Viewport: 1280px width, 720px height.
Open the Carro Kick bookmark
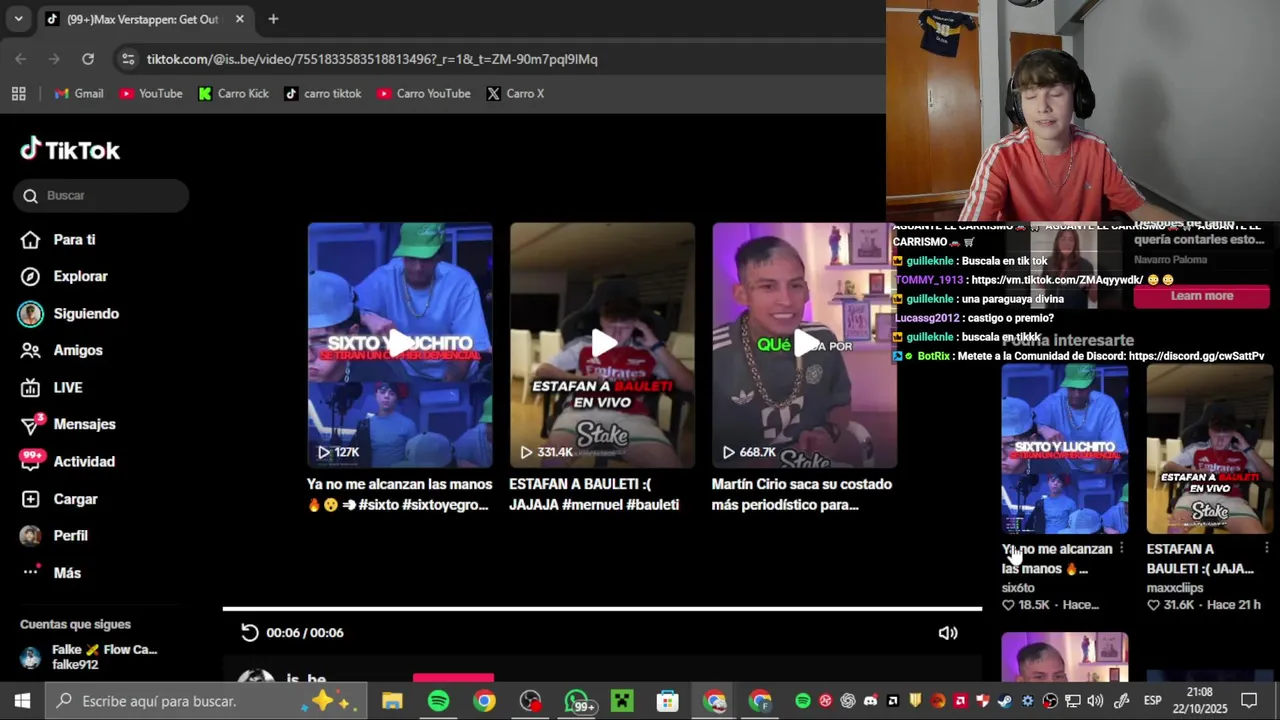point(234,94)
